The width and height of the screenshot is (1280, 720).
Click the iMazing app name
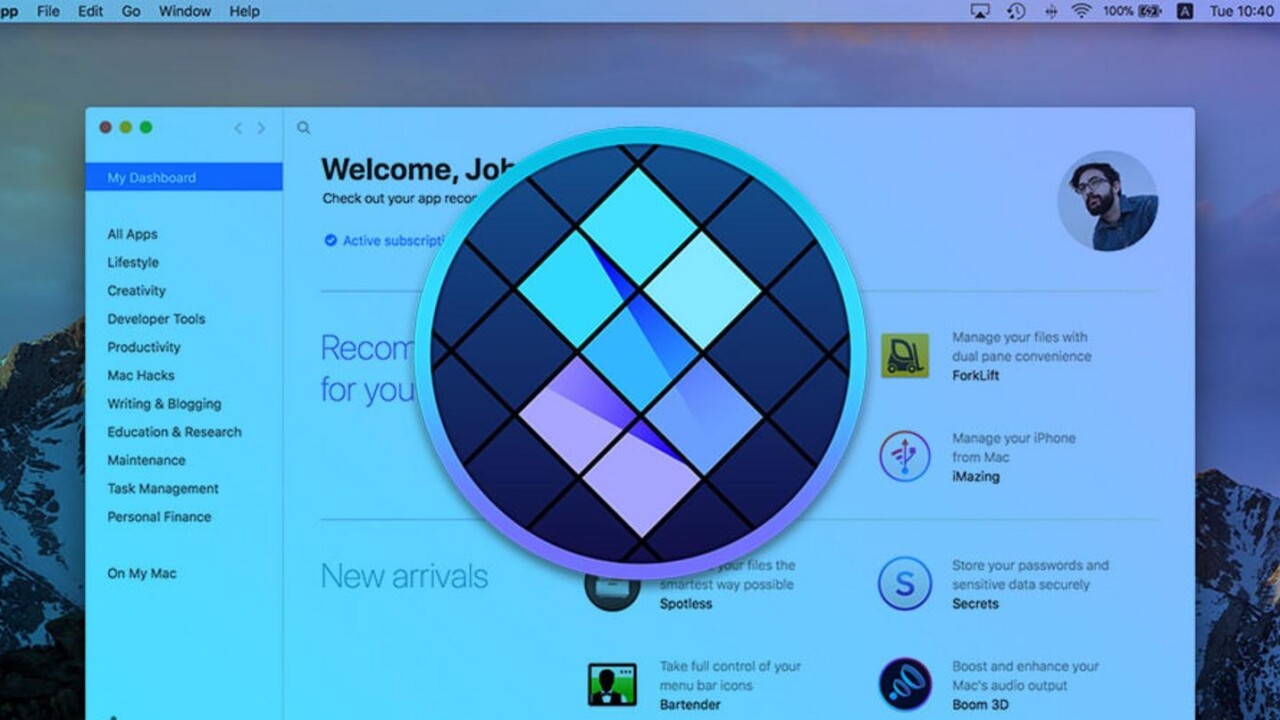(976, 477)
